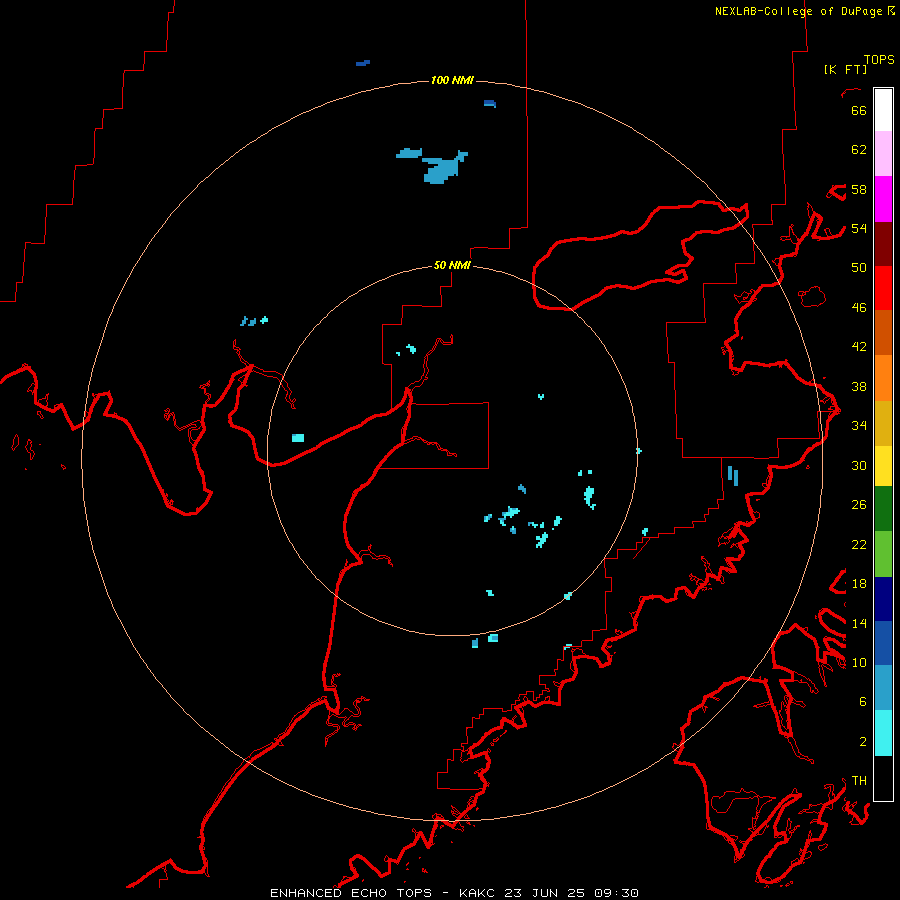This screenshot has width=900, height=900.
Task: Click the cyan legend swatch
Action: tap(883, 733)
